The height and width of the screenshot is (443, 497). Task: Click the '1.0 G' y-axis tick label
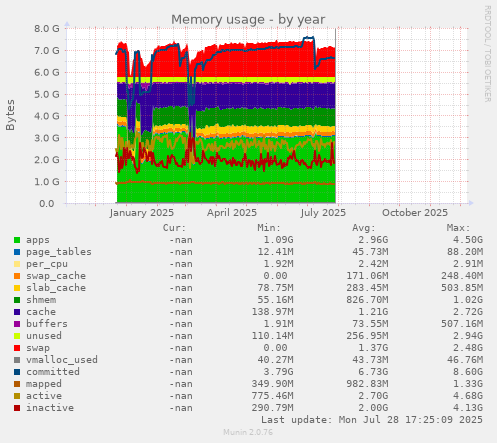point(47,182)
